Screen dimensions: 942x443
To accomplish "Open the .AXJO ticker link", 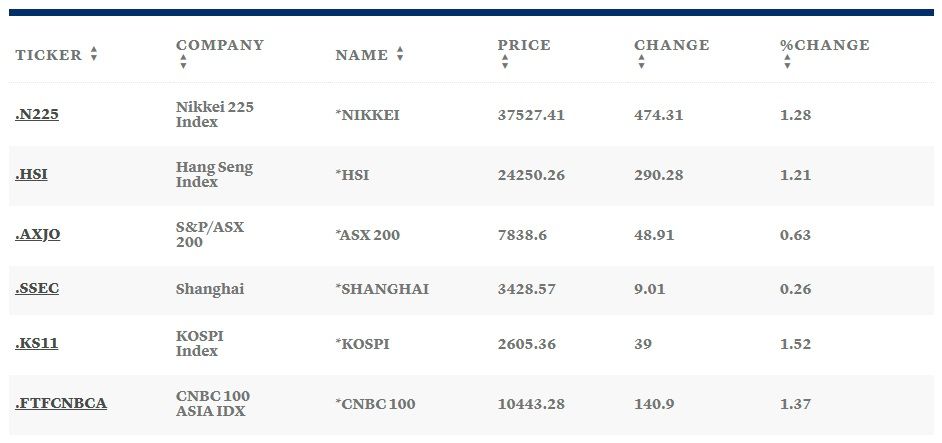I will (38, 234).
